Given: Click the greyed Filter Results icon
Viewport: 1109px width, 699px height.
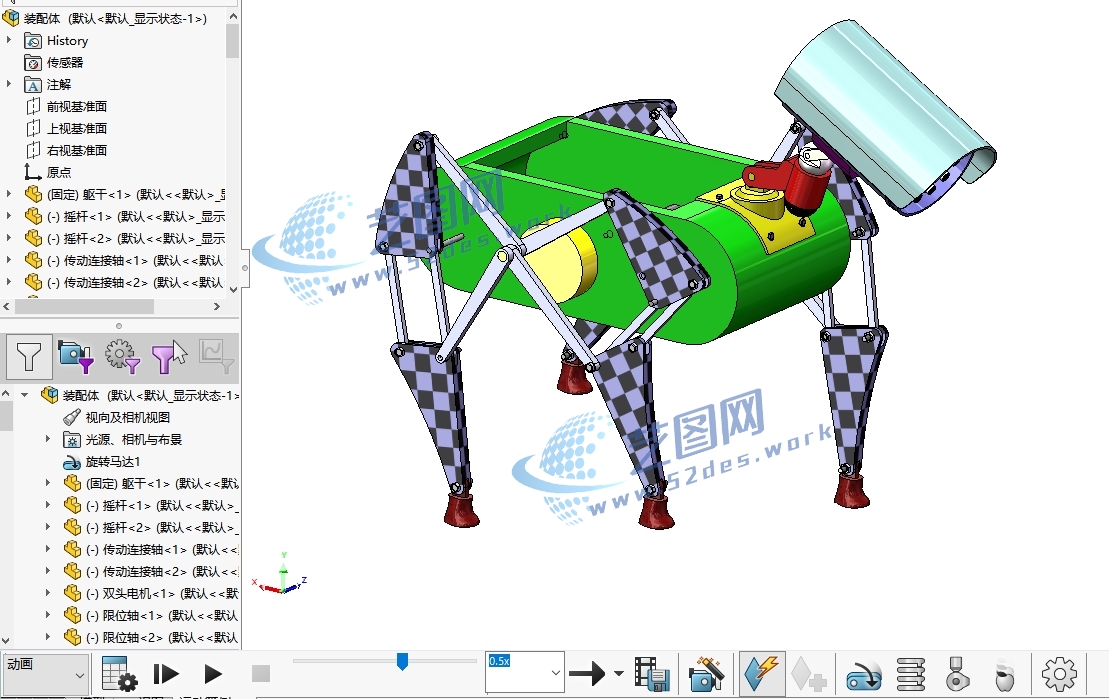Looking at the screenshot, I should click(x=216, y=357).
